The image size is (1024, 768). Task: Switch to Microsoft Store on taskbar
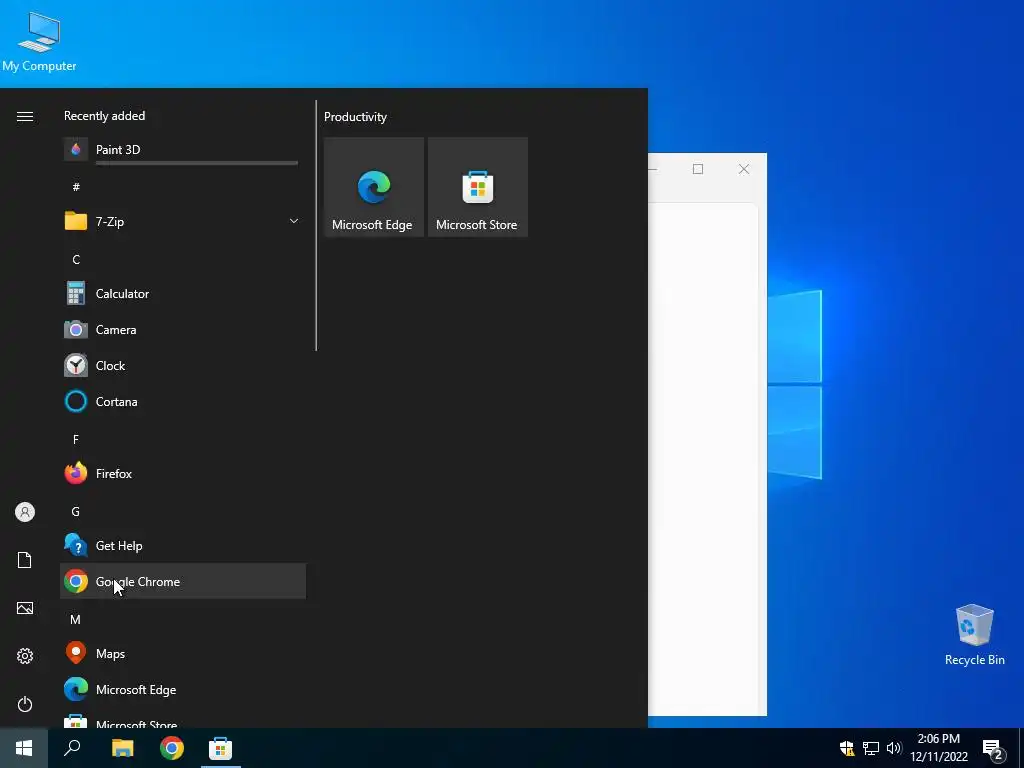[x=220, y=748]
